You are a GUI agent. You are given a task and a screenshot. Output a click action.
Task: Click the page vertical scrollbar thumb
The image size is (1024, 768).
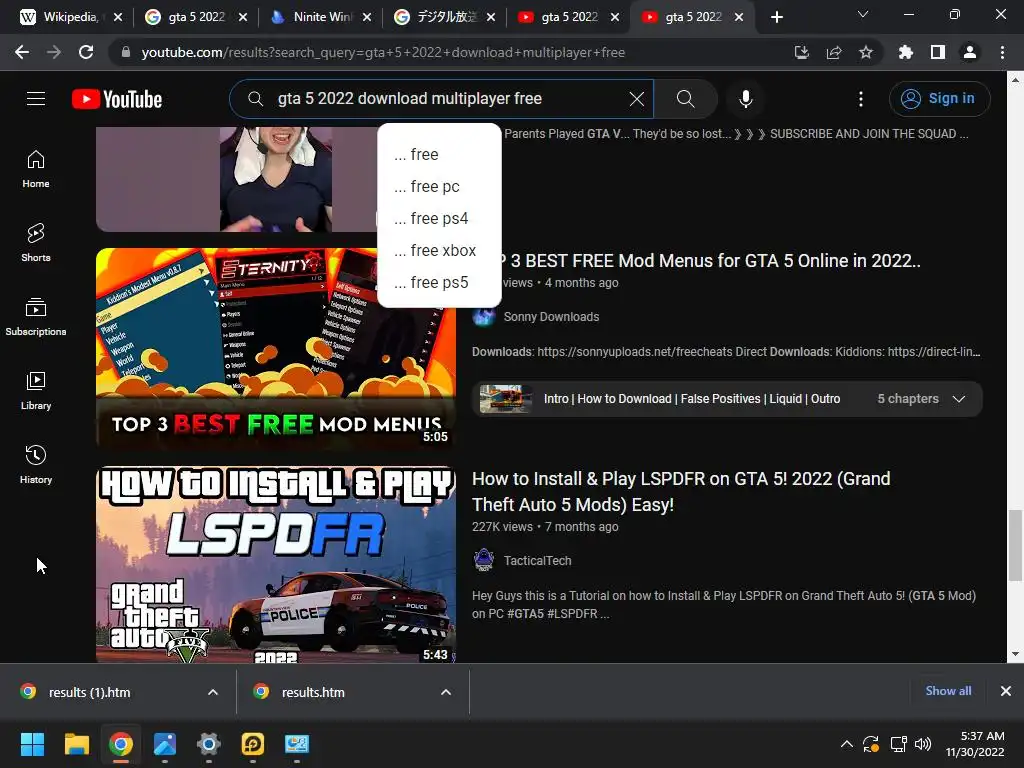point(1015,545)
